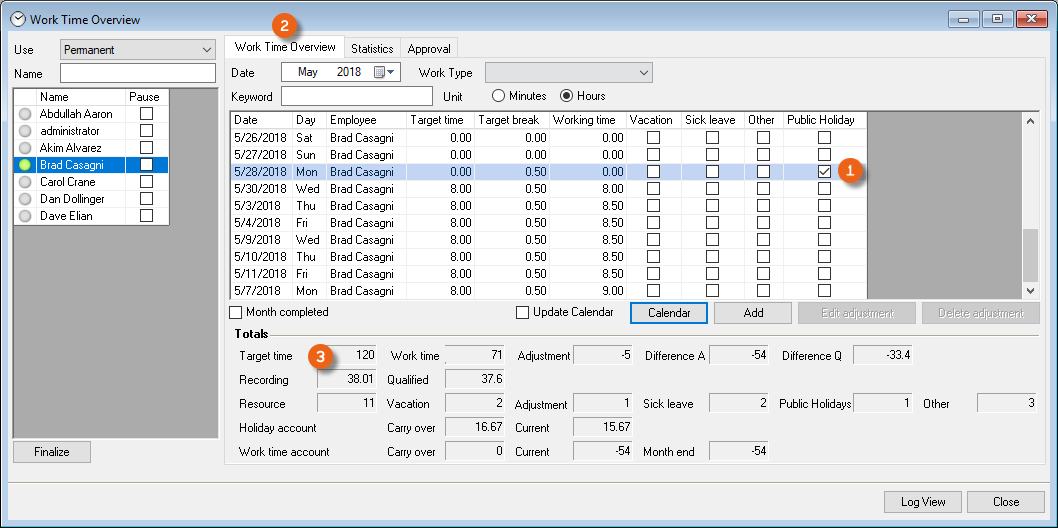Screen dimensions: 1058x528
Task: Click into the Keyword input field
Action: click(x=357, y=96)
